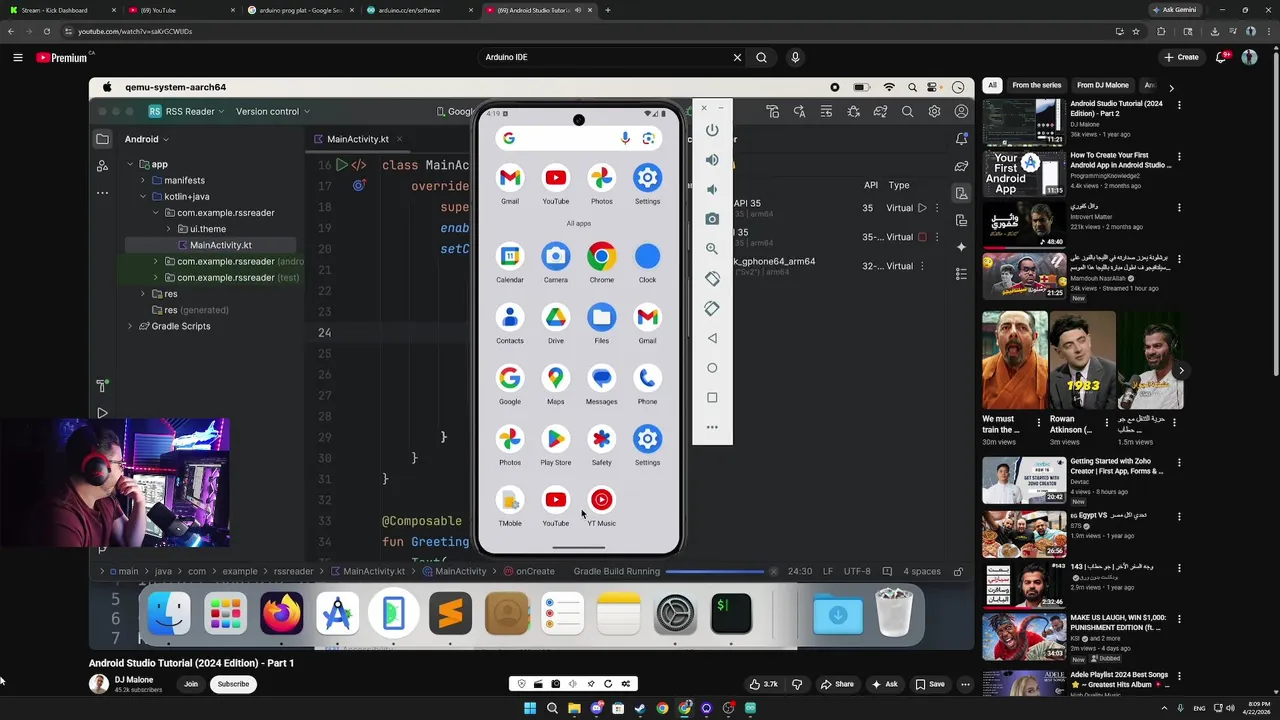1280x720 pixels.
Task: Dislike this video
Action: click(797, 684)
